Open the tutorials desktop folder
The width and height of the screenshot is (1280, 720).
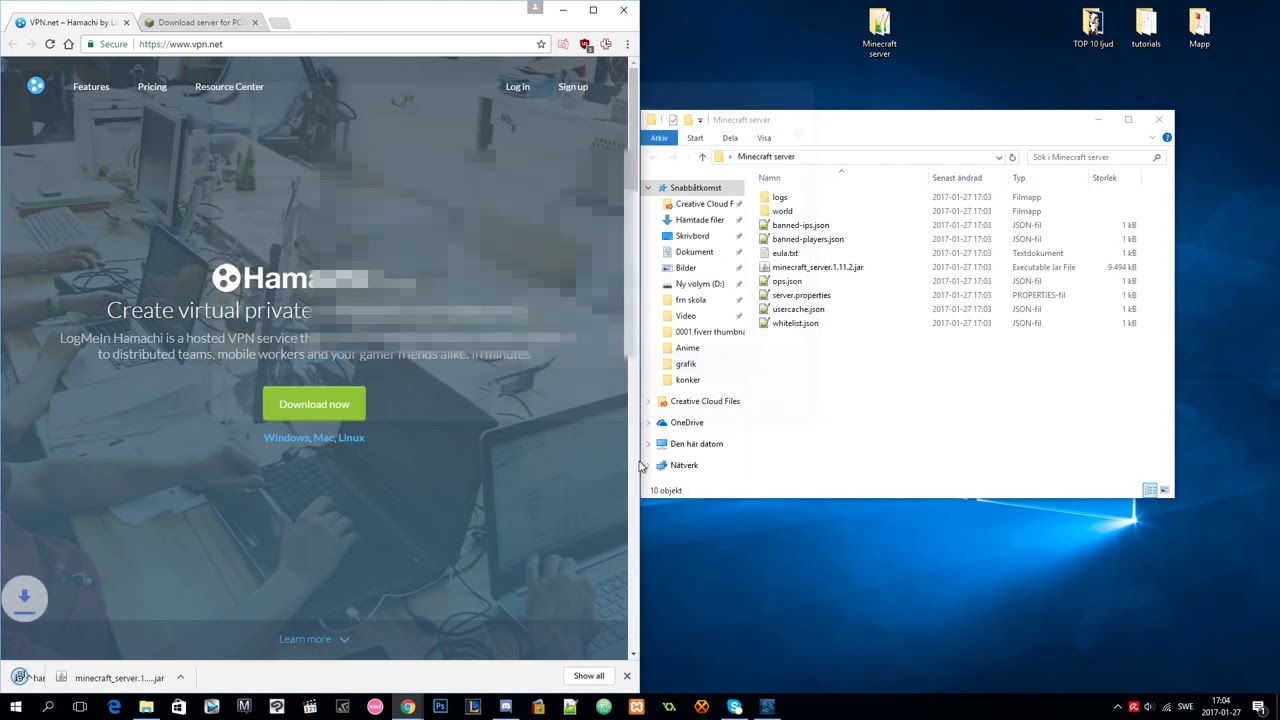(1146, 28)
